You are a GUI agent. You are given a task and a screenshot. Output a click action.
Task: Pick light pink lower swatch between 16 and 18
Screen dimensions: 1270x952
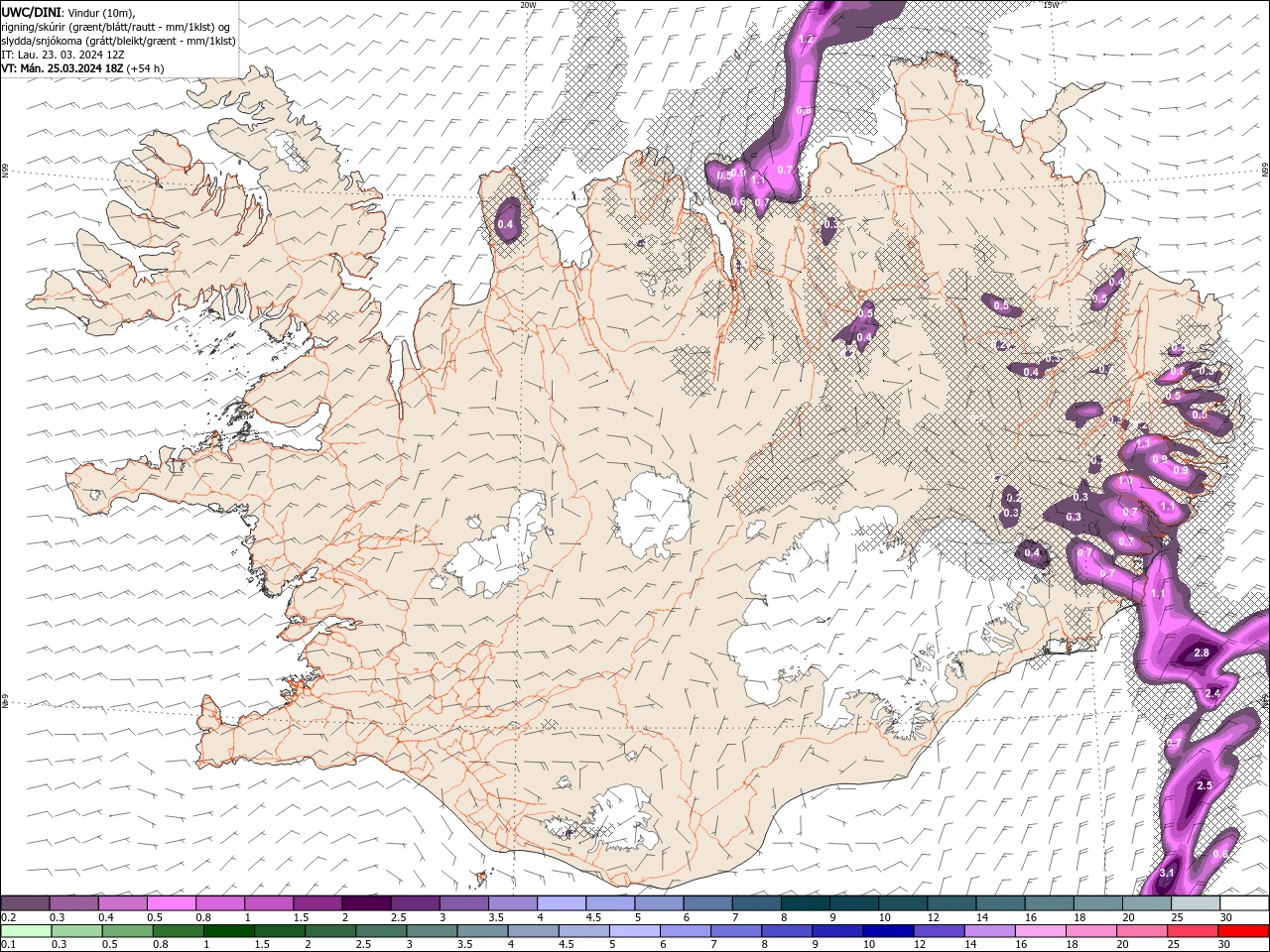1041,931
